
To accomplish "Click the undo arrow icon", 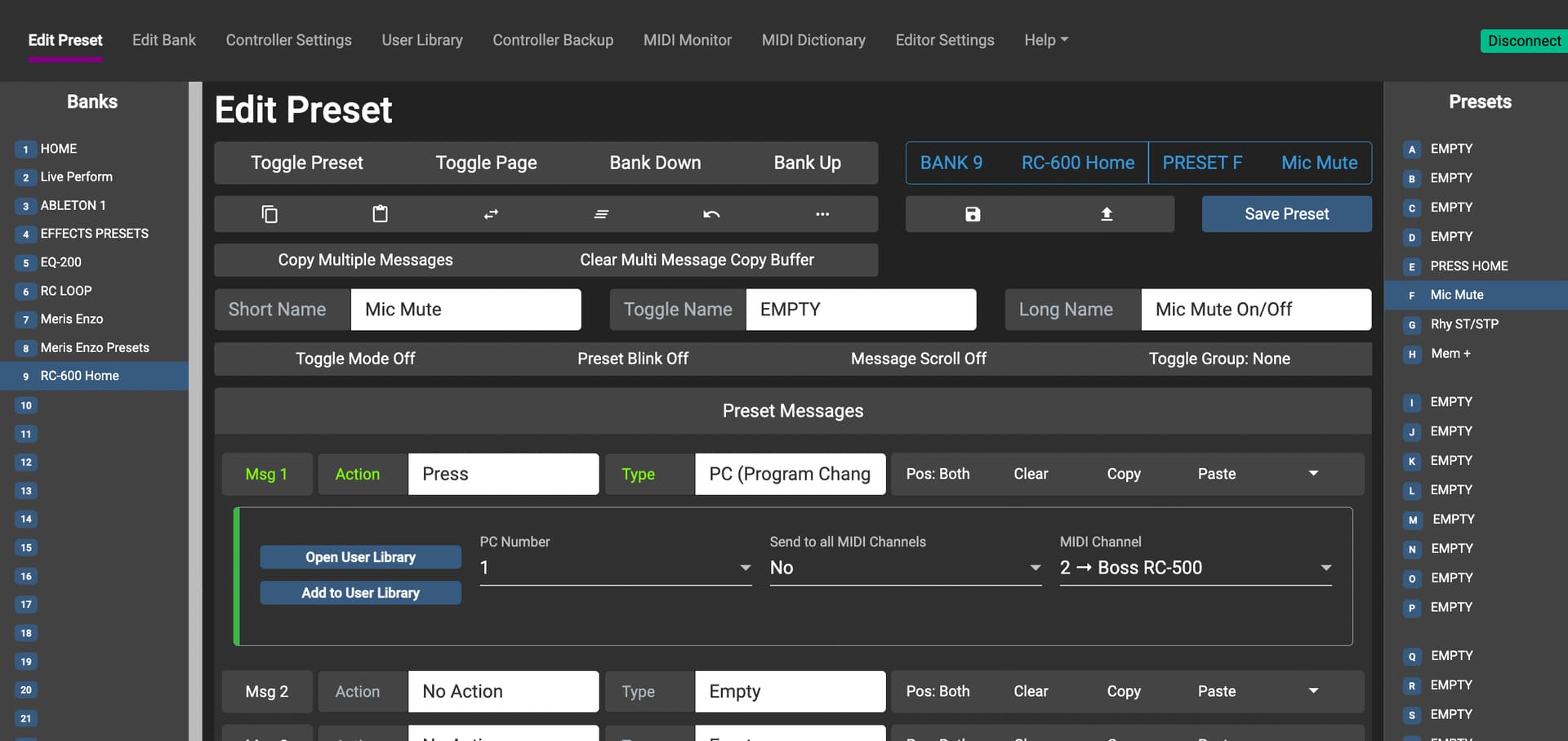I will coord(711,214).
